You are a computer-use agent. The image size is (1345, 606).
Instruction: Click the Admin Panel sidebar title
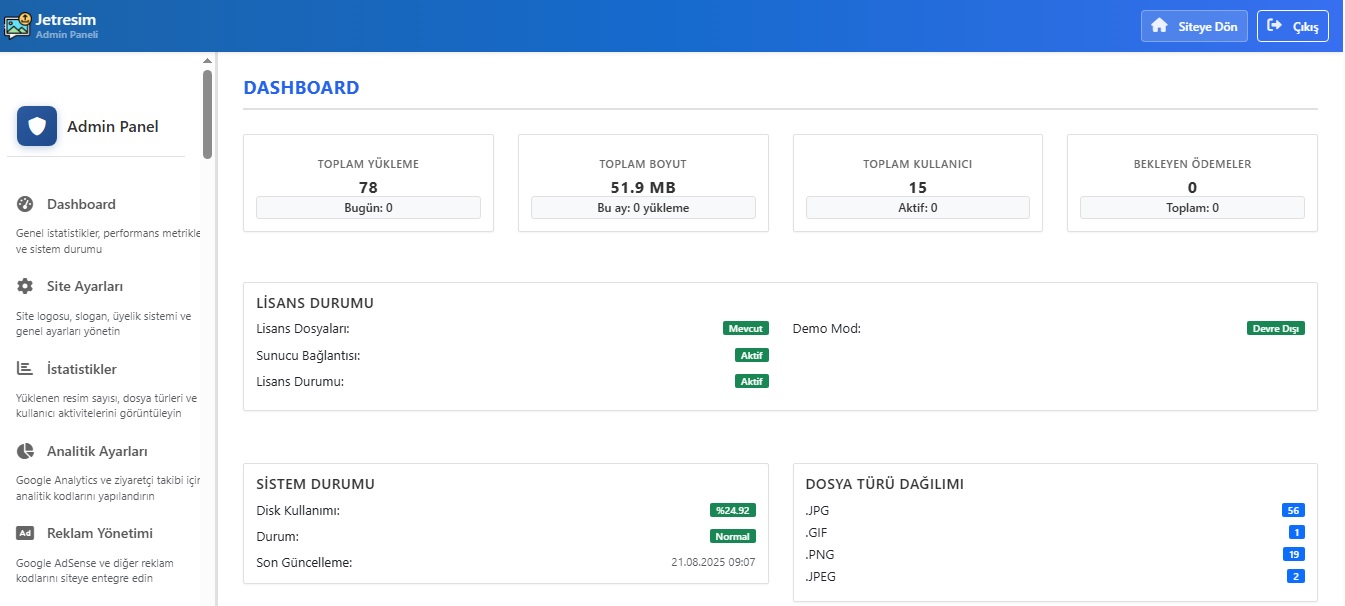(113, 126)
